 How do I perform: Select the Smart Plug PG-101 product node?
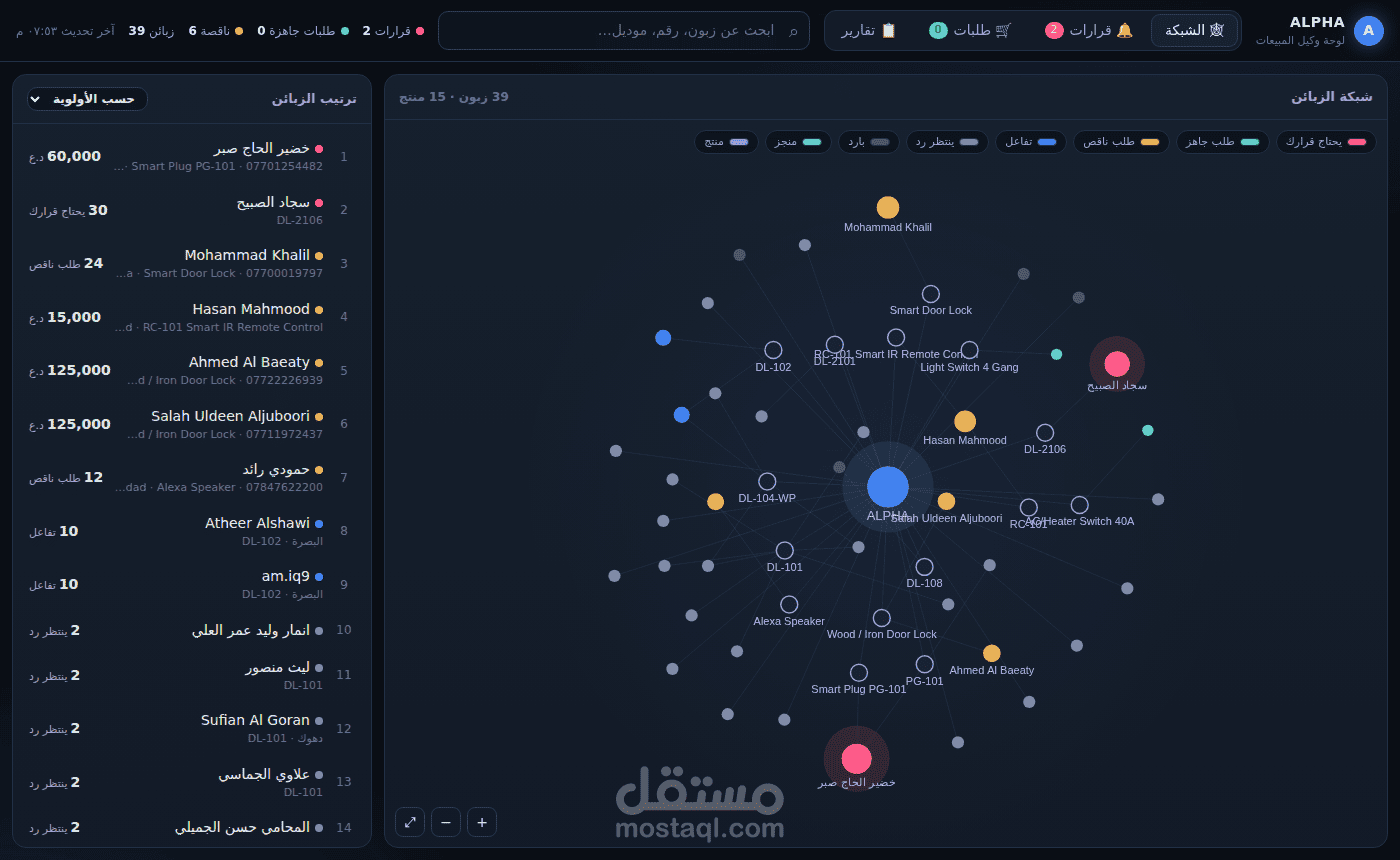(858, 672)
